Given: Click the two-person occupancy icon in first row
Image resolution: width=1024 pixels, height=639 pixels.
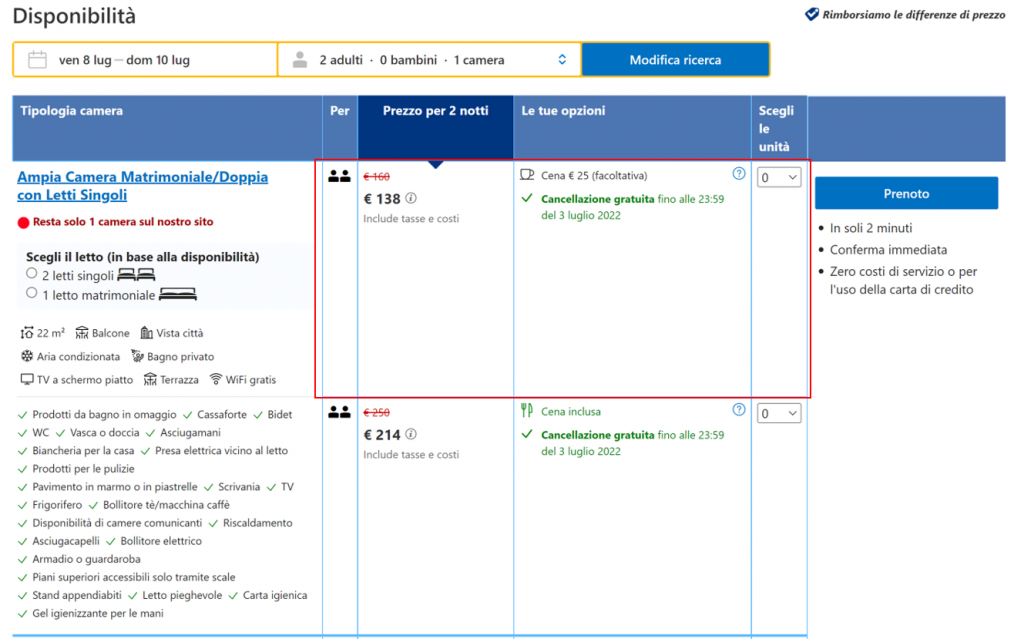Looking at the screenshot, I should (x=339, y=176).
